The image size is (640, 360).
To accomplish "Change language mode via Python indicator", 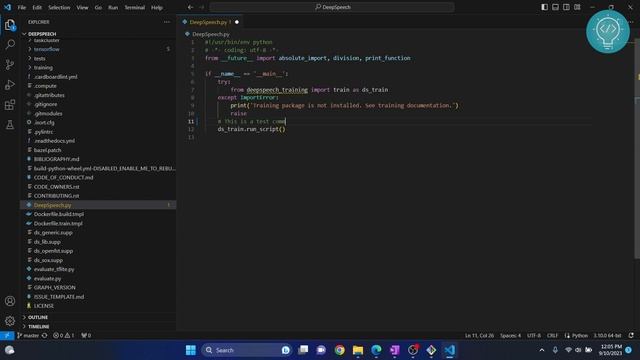I will [x=580, y=336].
